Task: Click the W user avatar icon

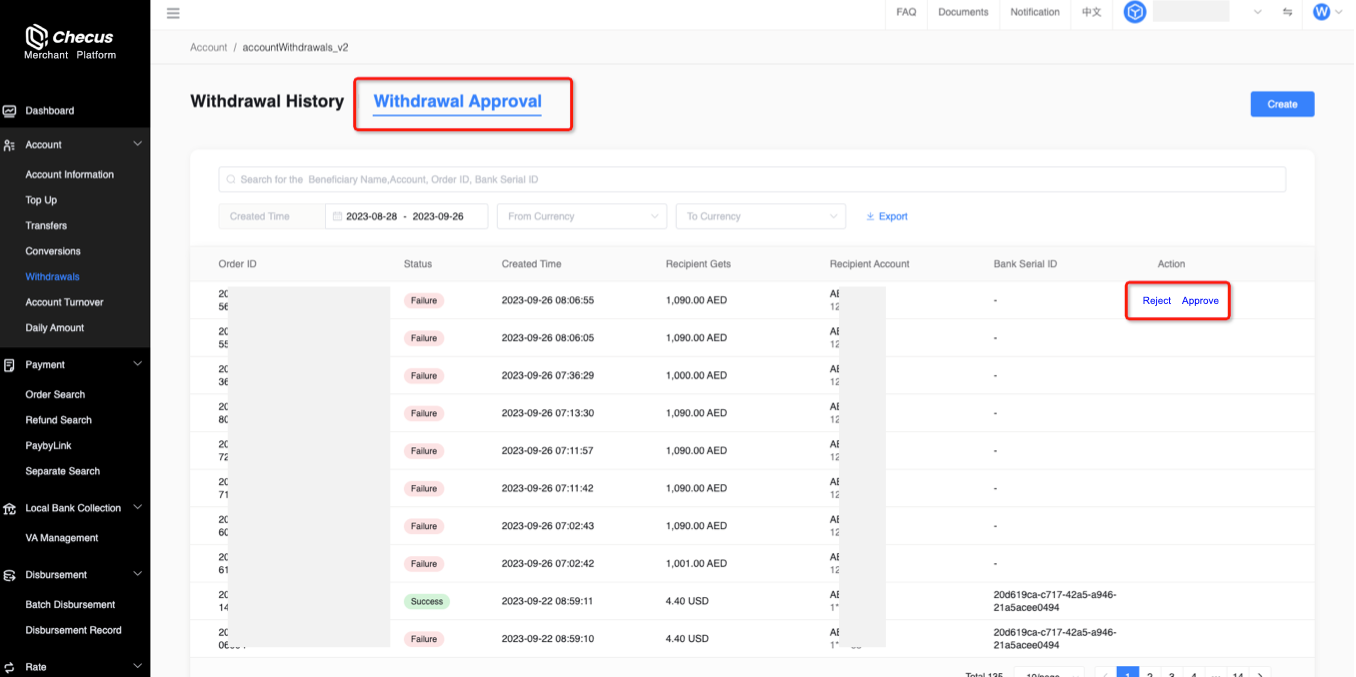Action: [1322, 12]
